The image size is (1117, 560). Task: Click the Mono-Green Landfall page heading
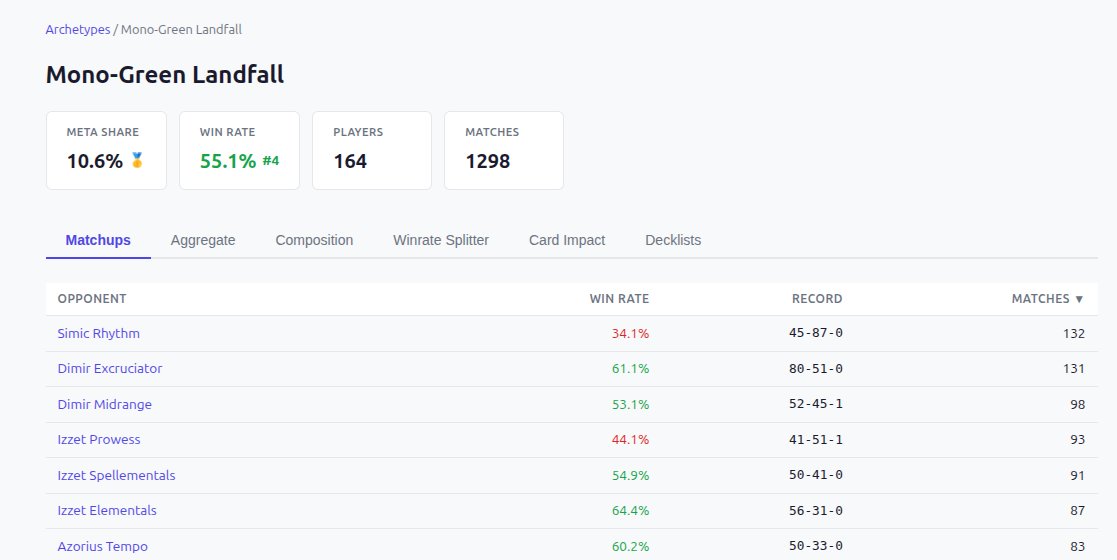coord(165,74)
